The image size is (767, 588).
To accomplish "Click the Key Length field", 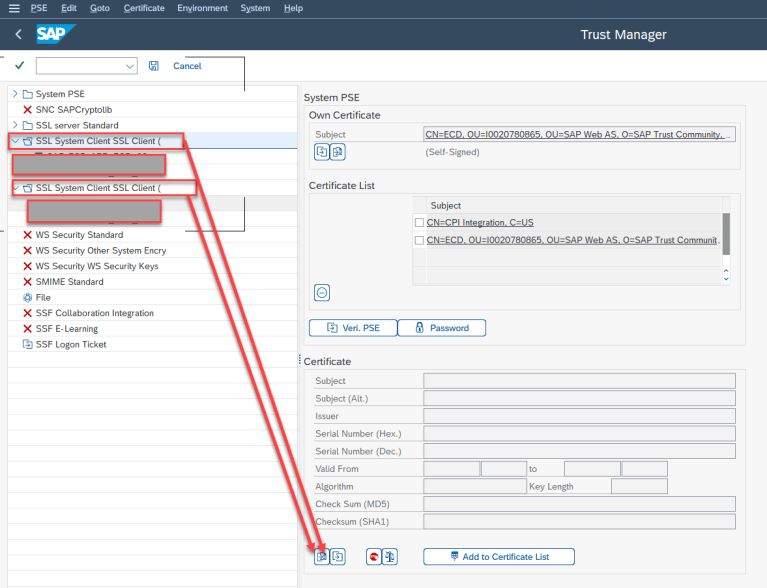I will 639,486.
